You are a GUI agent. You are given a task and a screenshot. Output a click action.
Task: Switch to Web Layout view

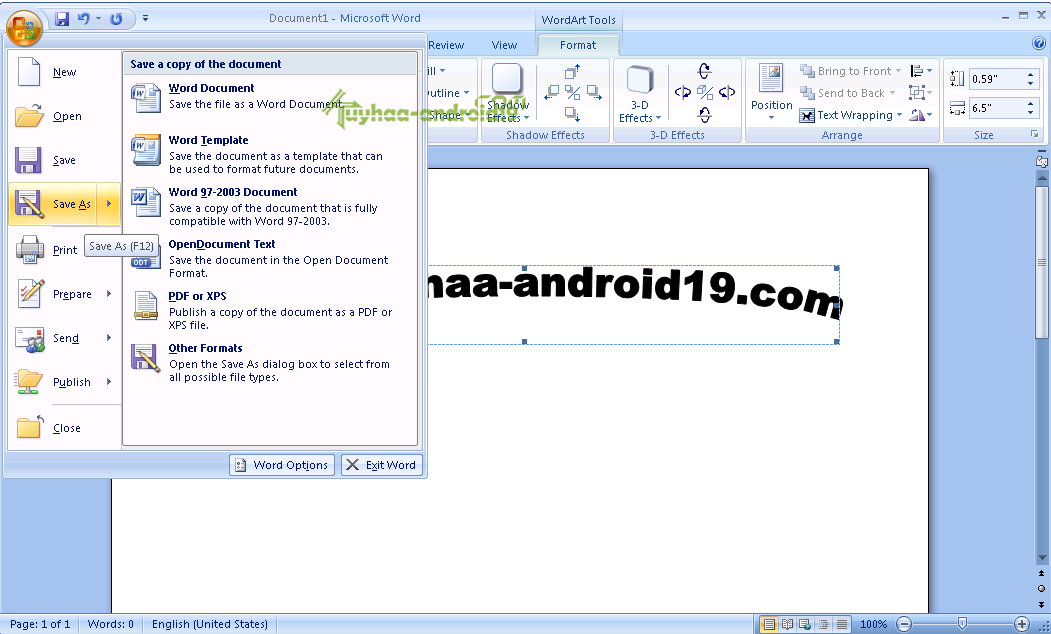tap(805, 624)
